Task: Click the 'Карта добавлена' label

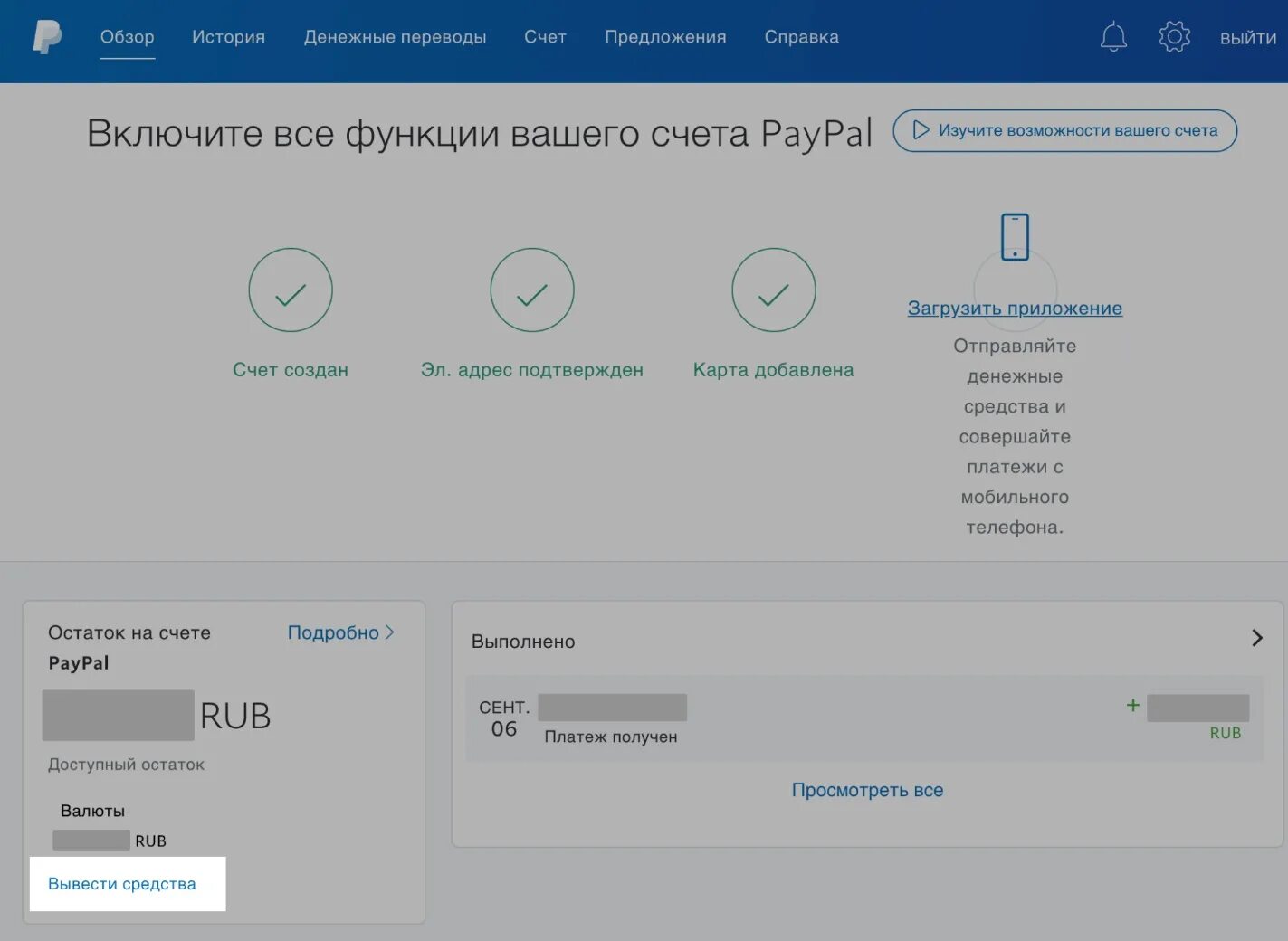Action: [x=774, y=370]
